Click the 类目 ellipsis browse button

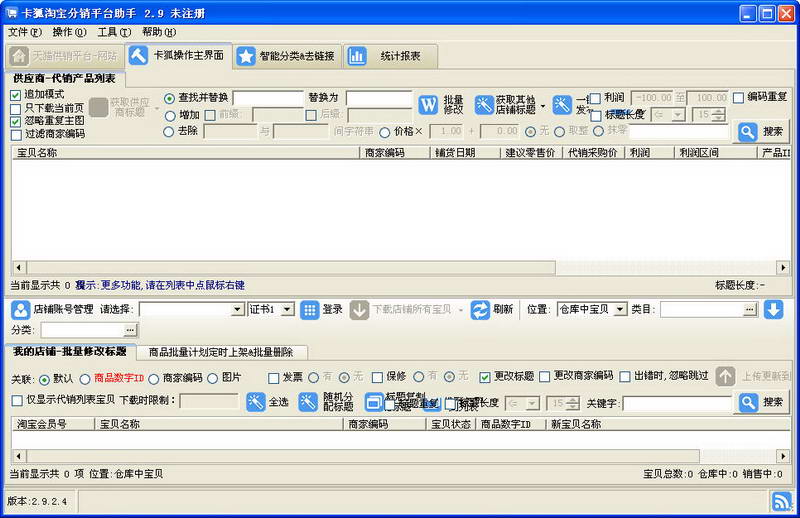tap(749, 309)
